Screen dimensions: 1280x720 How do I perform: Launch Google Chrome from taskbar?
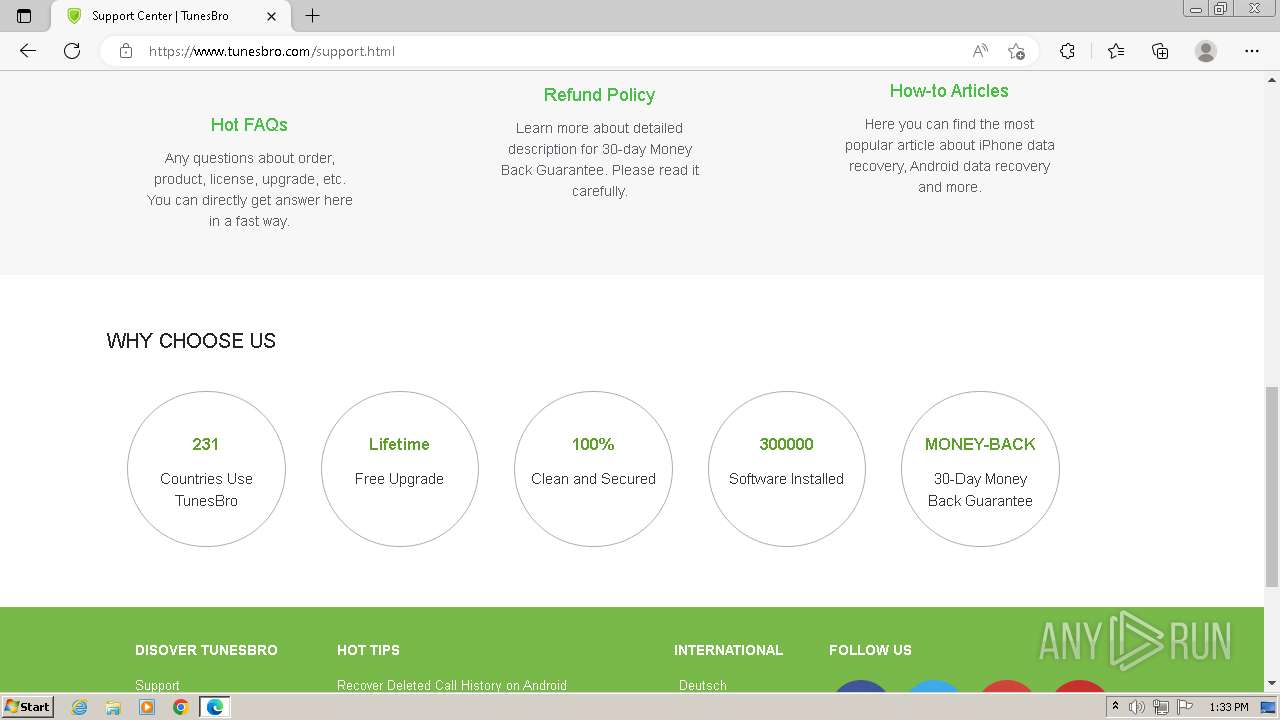[180, 707]
